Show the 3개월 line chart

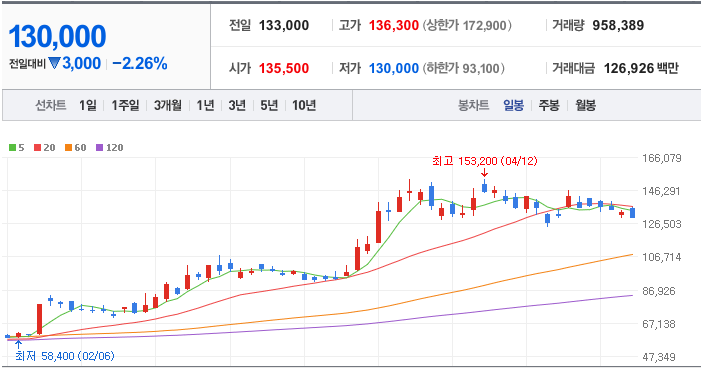[x=168, y=105]
